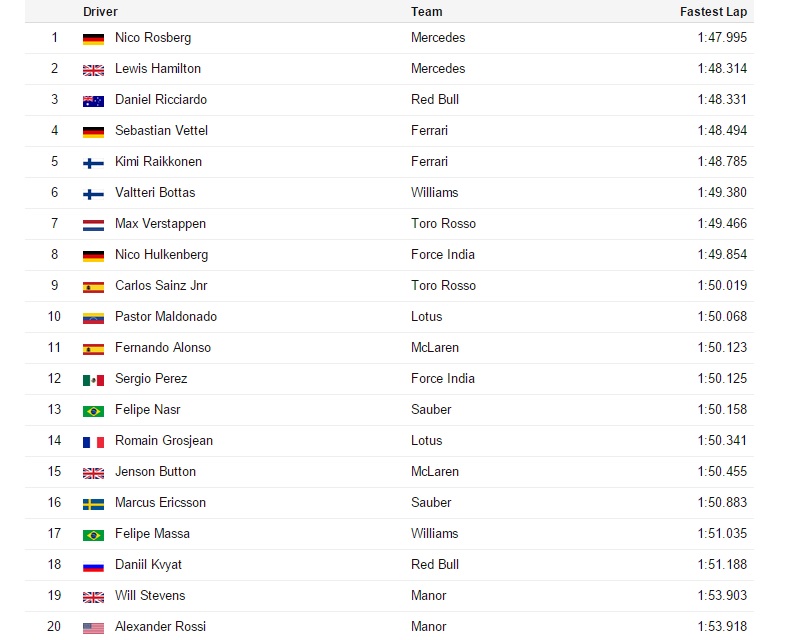Select driver name Fernando Alonso
Screen dimensions: 808x640
click(163, 348)
